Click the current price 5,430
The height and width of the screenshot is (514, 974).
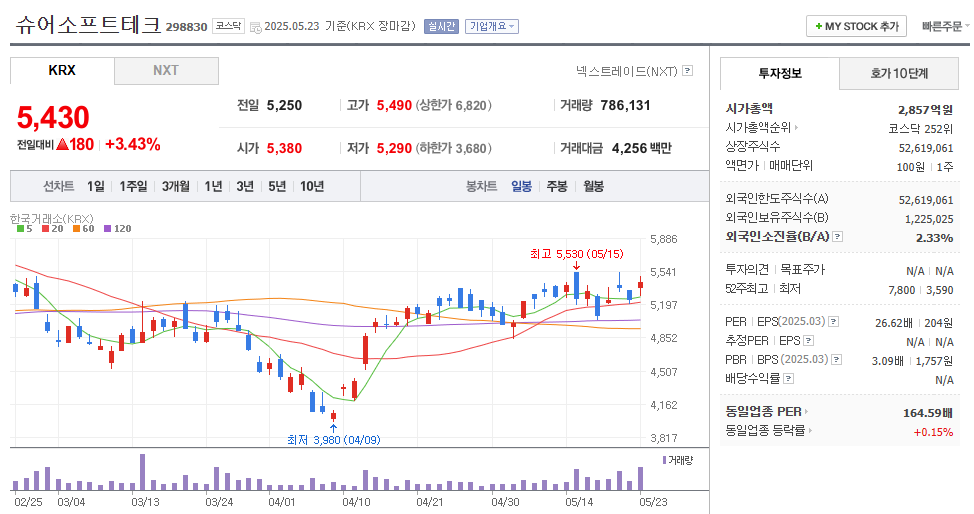pos(53,117)
